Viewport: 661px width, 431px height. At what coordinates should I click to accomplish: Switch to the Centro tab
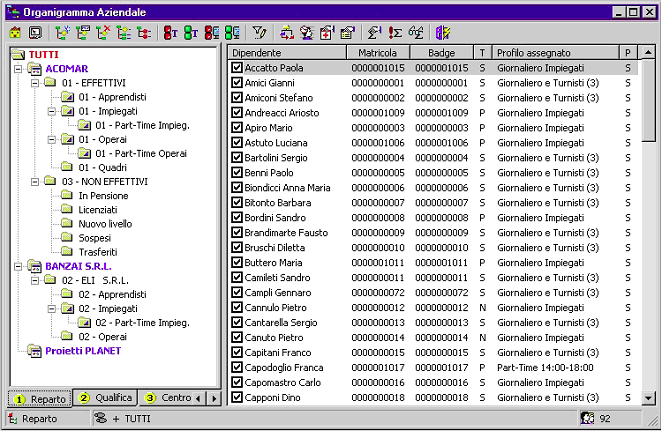click(x=167, y=397)
